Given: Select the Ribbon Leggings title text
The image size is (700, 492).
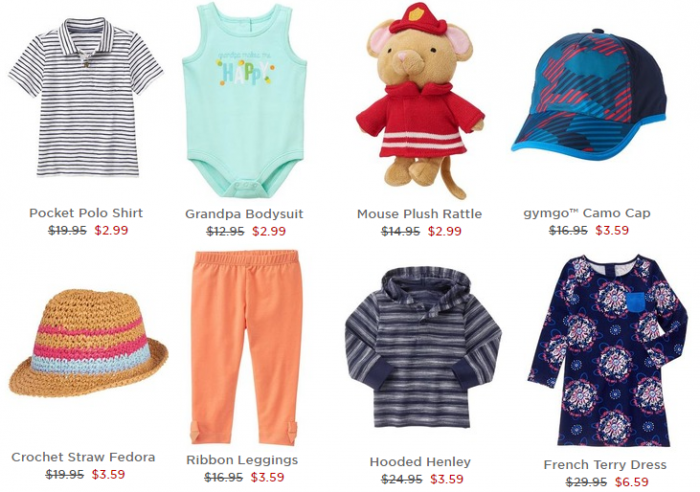Looking at the screenshot, I should click(x=242, y=460).
